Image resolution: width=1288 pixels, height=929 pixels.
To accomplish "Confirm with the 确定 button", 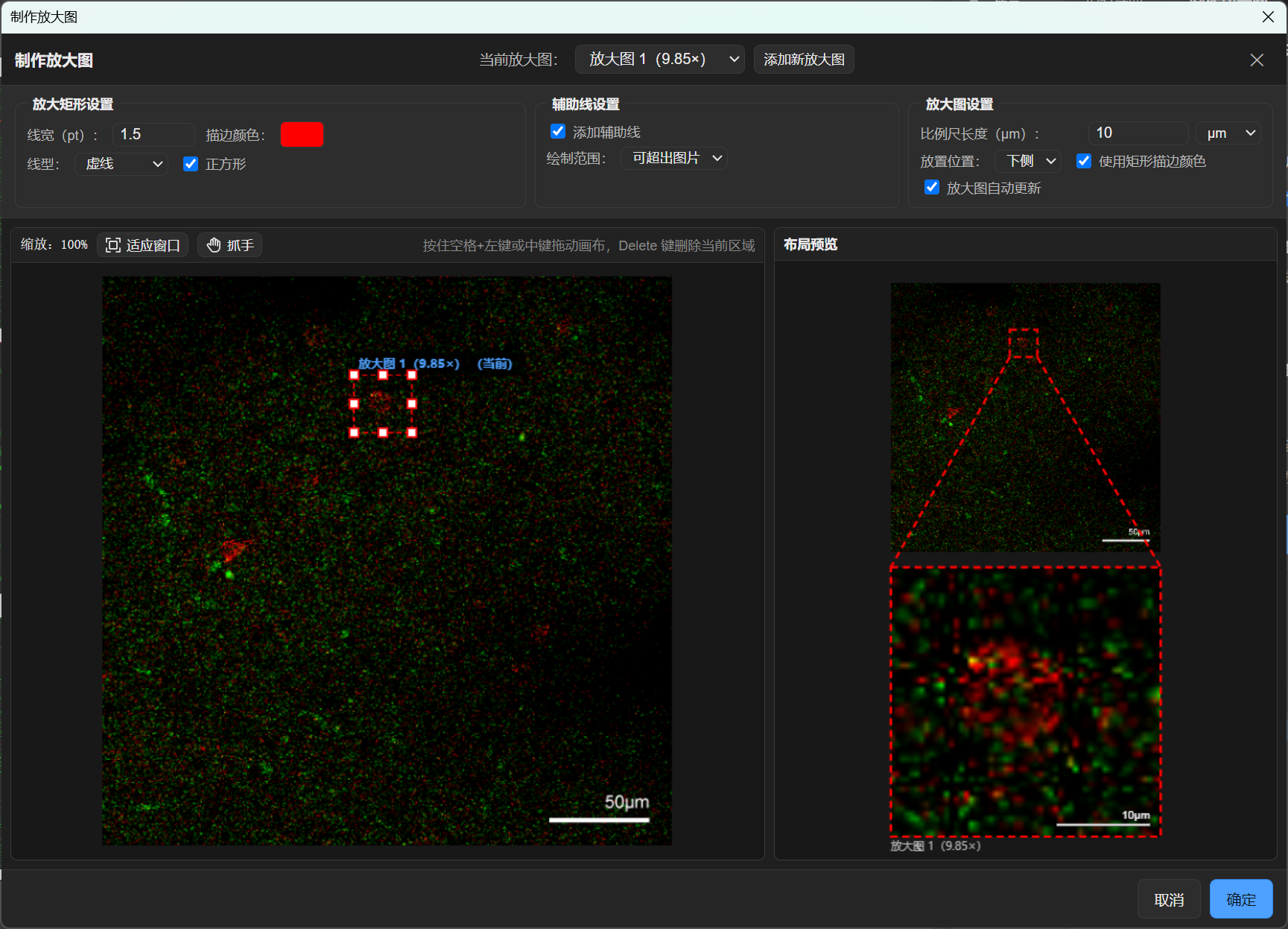I will [1241, 899].
